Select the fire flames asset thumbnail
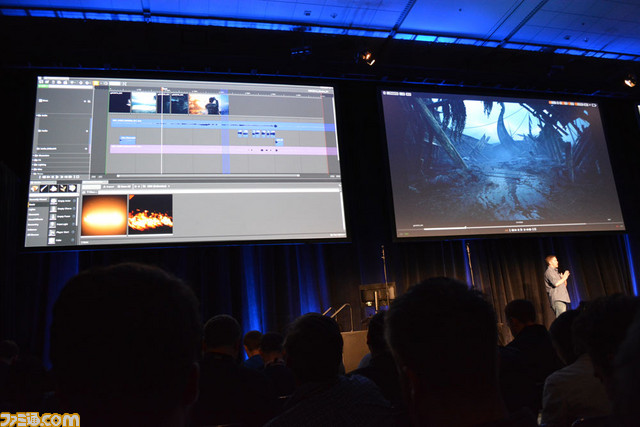Viewport: 640px width, 427px height. click(151, 214)
